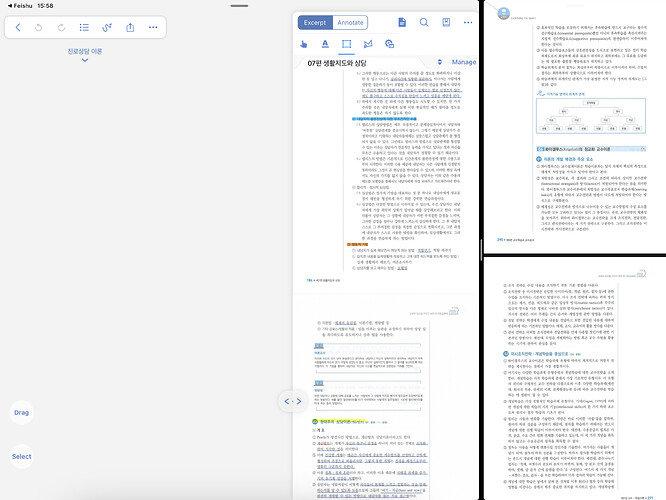
Task: Click the redo icon
Action: click(x=62, y=28)
